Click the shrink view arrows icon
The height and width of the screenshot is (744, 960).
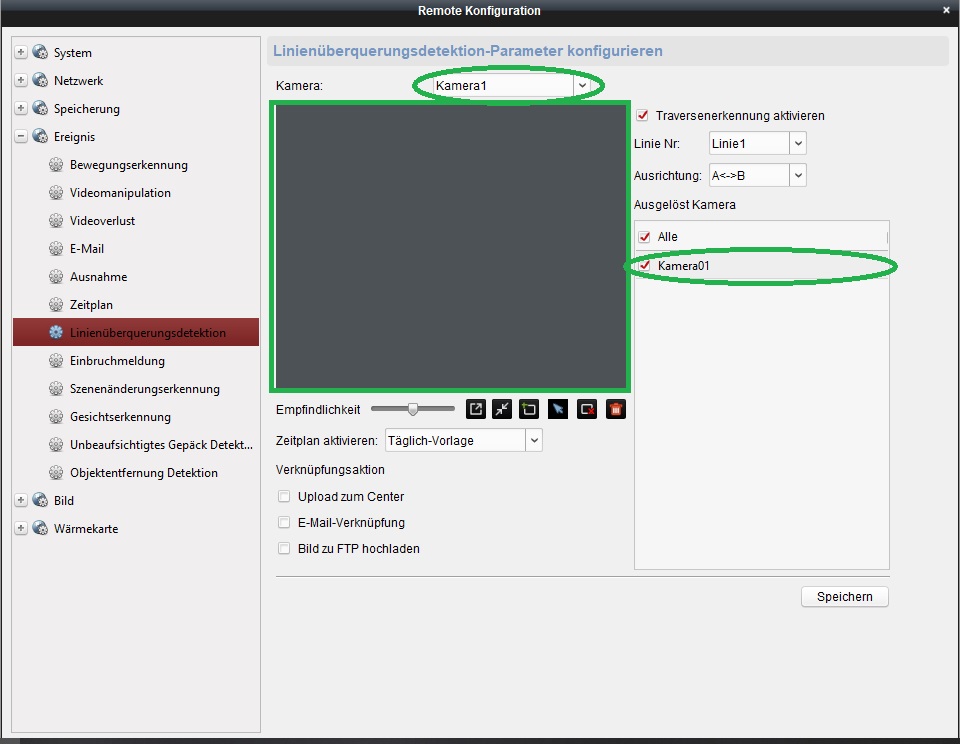pyautogui.click(x=502, y=409)
